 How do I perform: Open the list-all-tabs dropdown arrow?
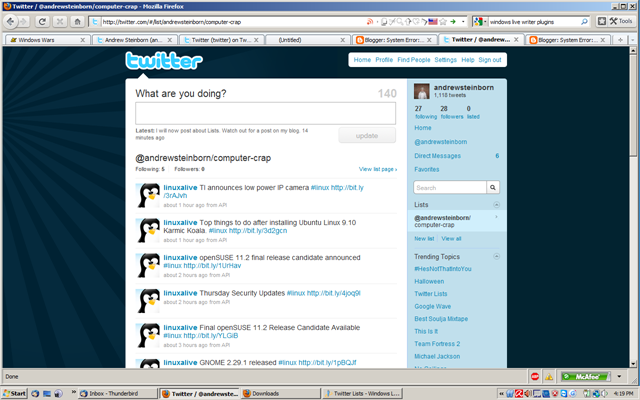(x=633, y=40)
